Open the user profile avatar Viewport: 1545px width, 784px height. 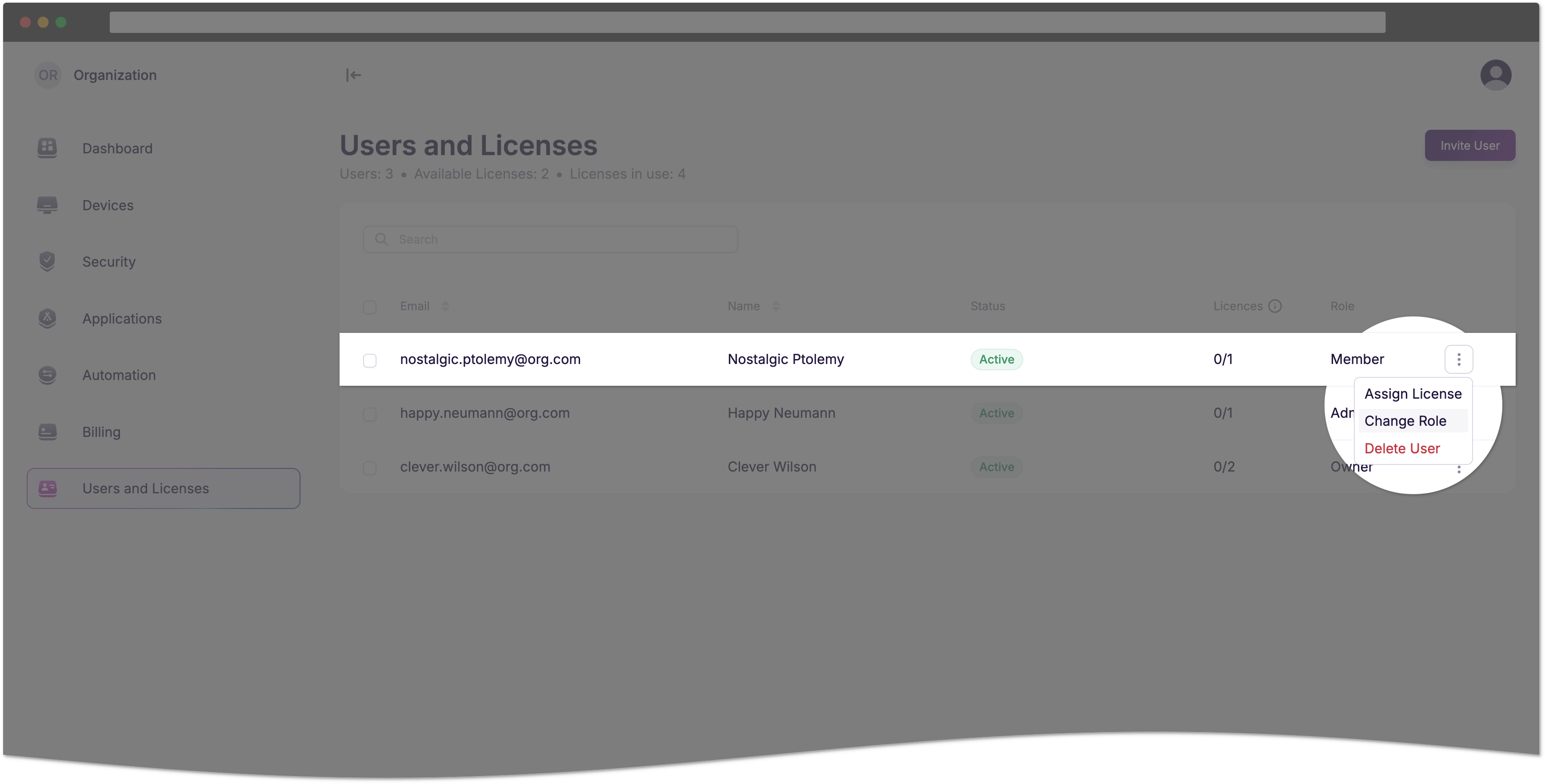click(1495, 75)
